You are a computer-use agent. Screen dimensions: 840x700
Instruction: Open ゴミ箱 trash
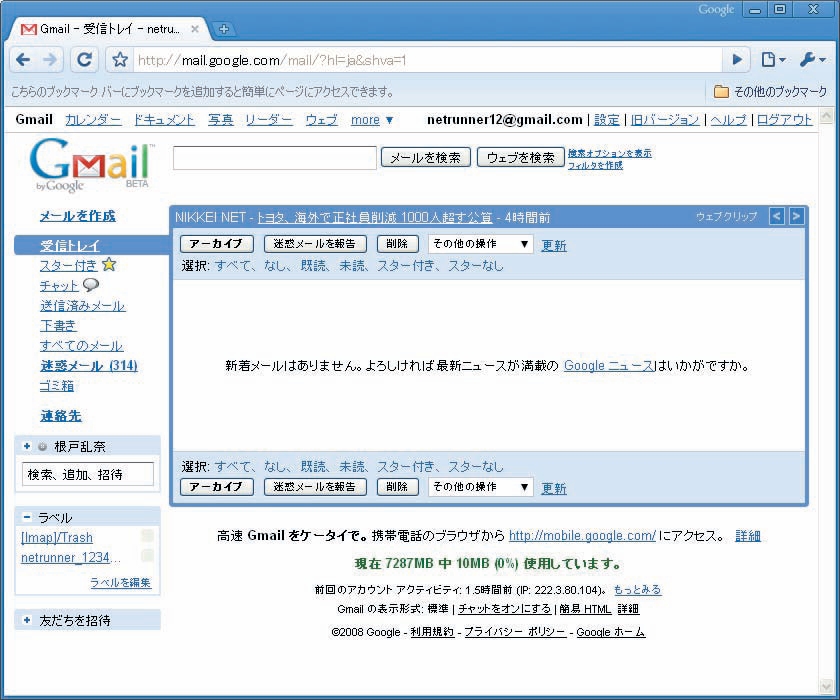57,386
